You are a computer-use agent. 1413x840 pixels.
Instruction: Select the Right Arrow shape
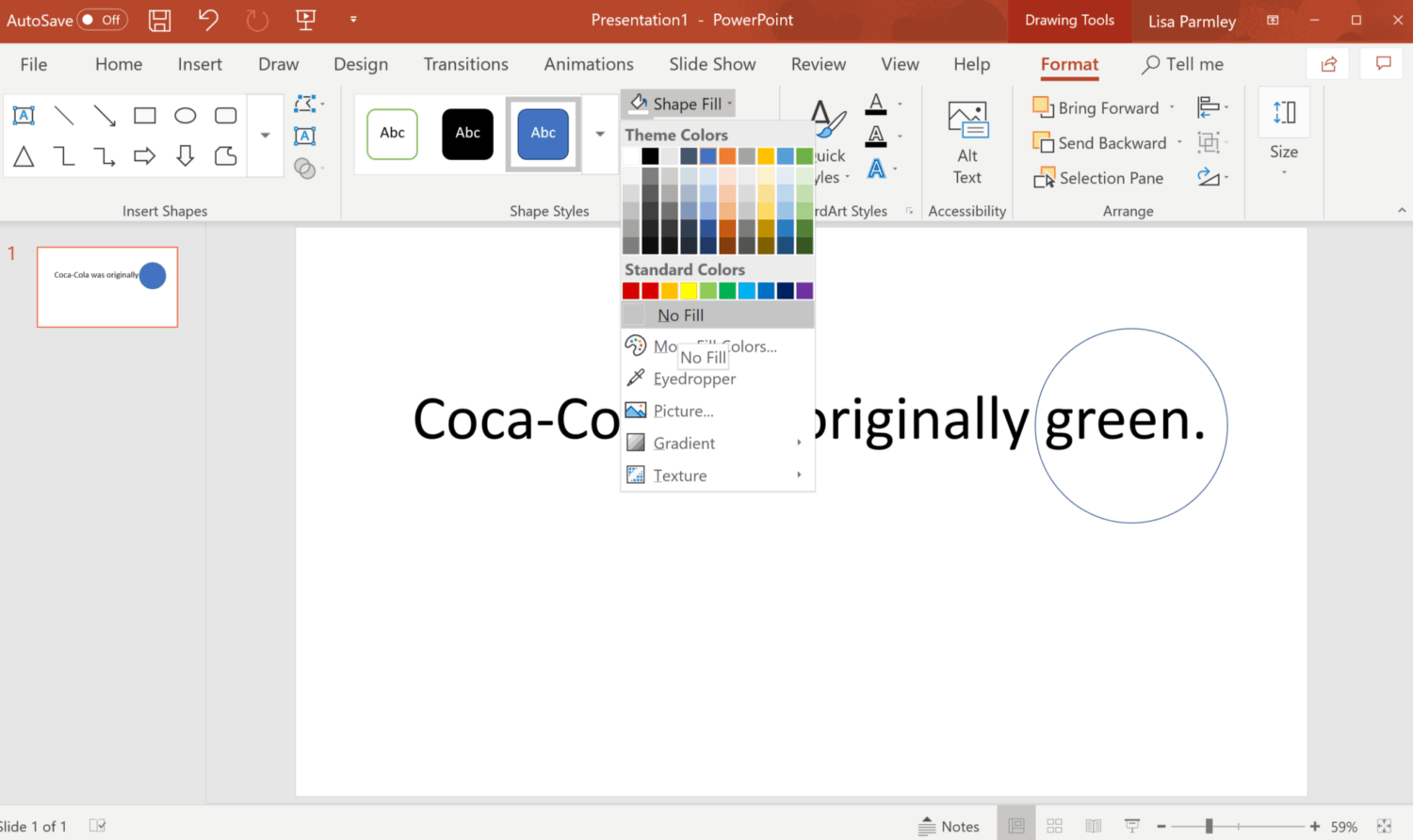click(x=145, y=156)
